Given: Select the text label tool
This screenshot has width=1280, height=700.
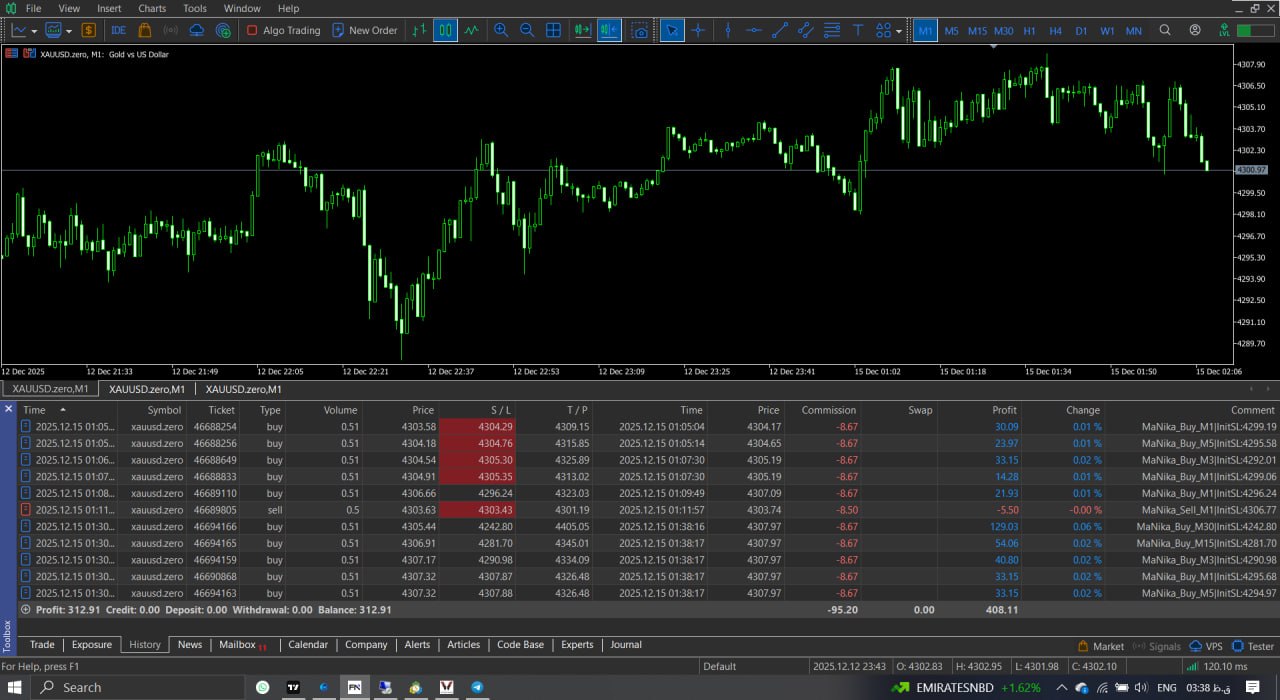Looking at the screenshot, I should [x=857, y=30].
